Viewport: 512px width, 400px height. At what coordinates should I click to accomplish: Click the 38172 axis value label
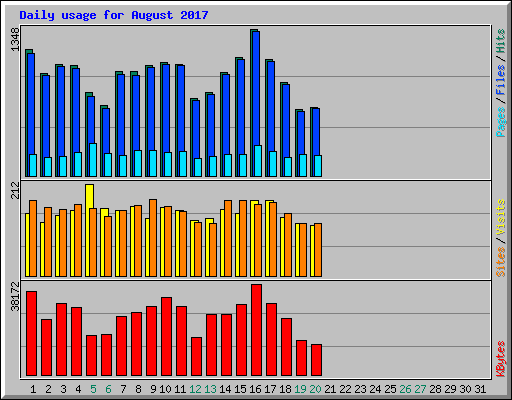coord(15,296)
